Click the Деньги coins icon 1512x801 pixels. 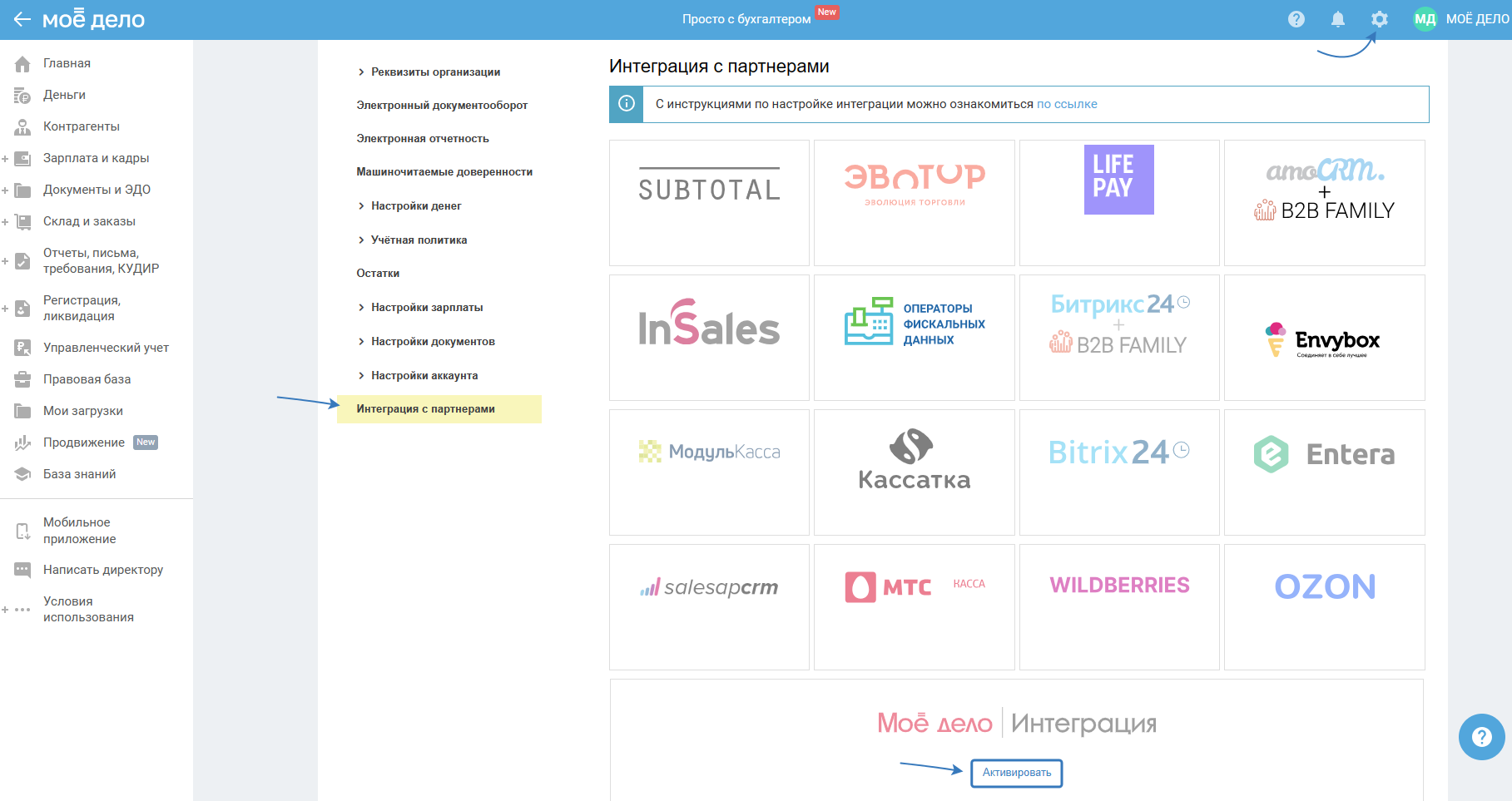click(x=22, y=96)
